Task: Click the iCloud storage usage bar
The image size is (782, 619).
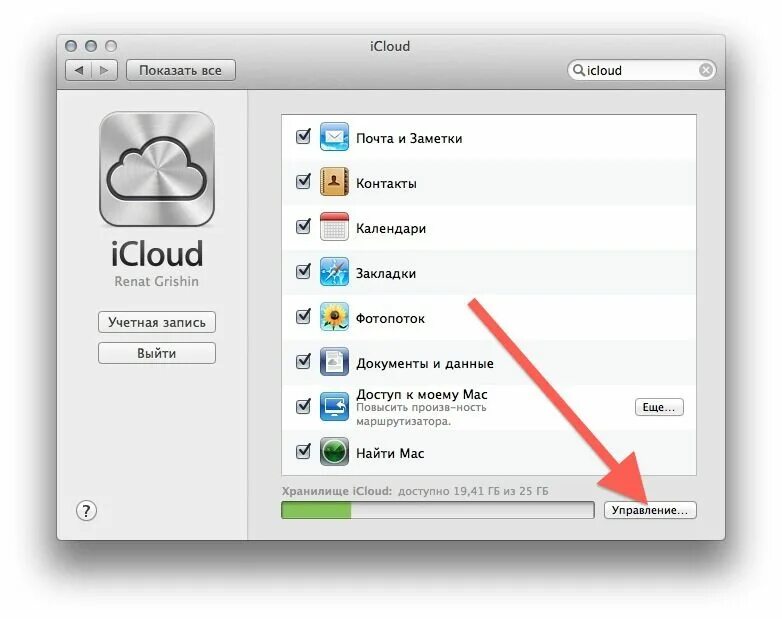Action: click(x=438, y=510)
